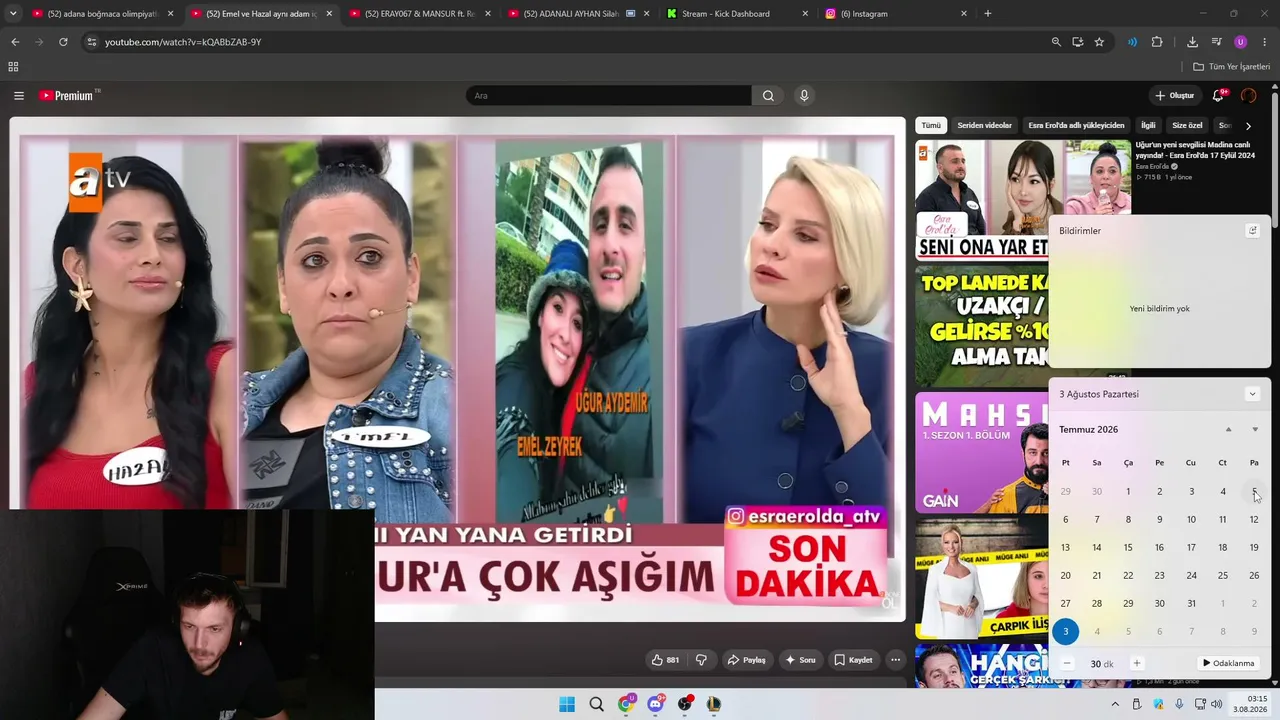Open more actions three-dot menu under video
The image size is (1280, 720).
(895, 660)
